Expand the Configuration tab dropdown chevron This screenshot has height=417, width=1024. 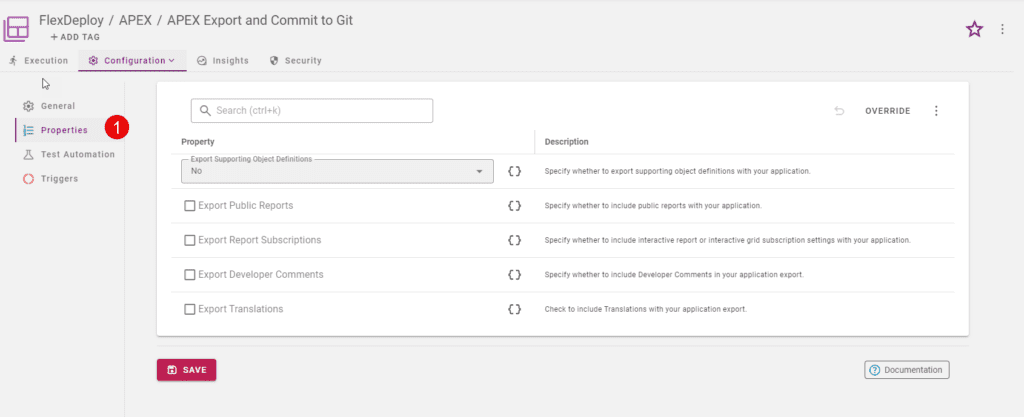(x=172, y=61)
